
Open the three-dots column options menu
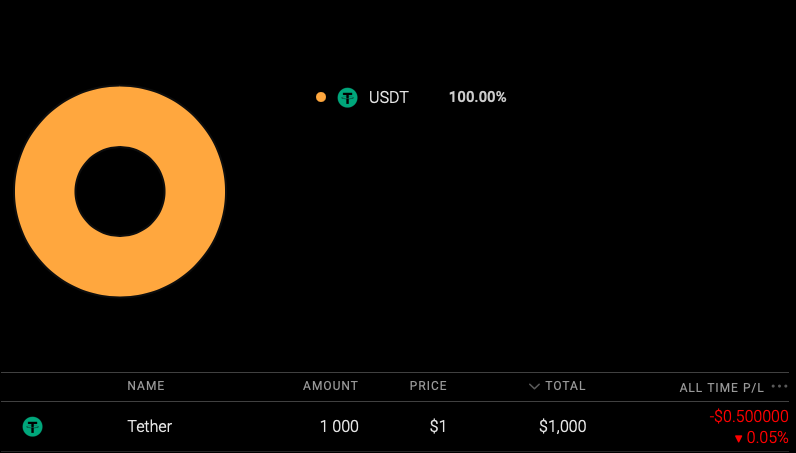(x=780, y=386)
